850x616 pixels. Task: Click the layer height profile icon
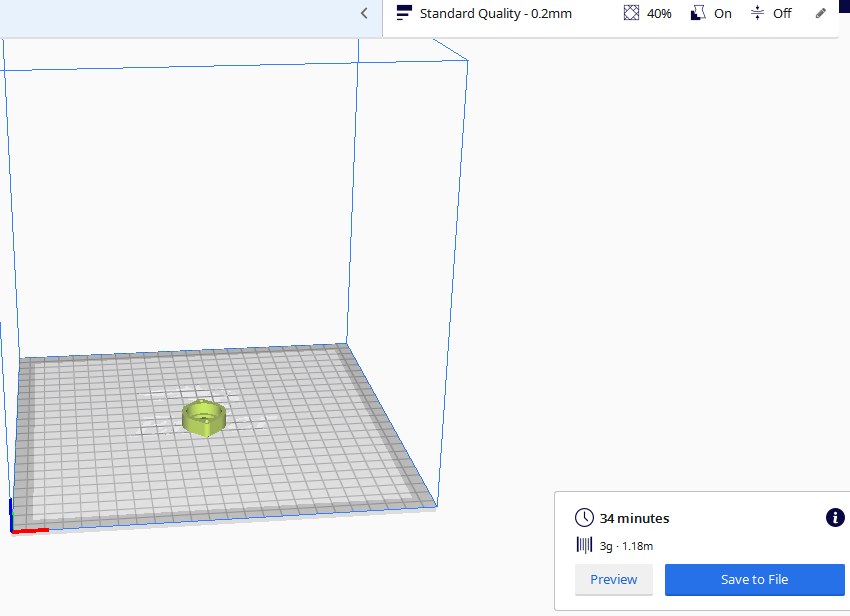[x=404, y=13]
